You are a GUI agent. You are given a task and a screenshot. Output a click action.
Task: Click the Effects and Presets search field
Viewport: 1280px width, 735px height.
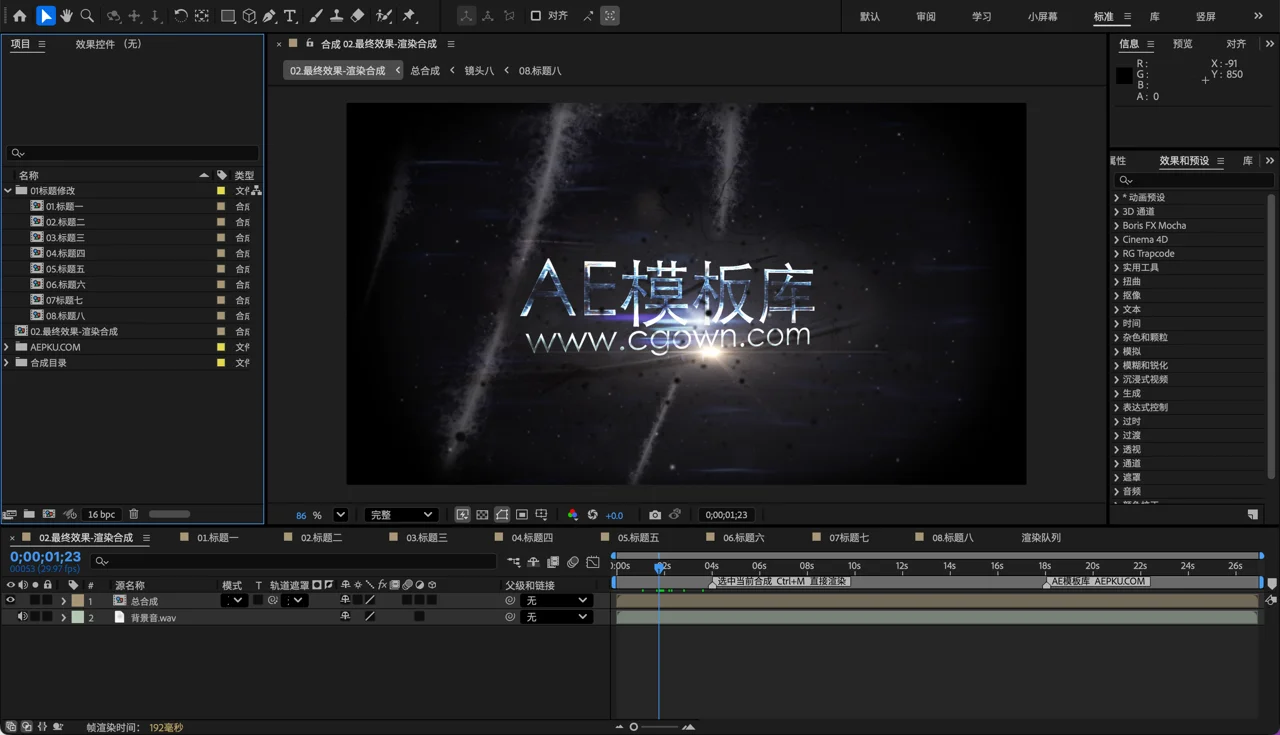(1194, 181)
